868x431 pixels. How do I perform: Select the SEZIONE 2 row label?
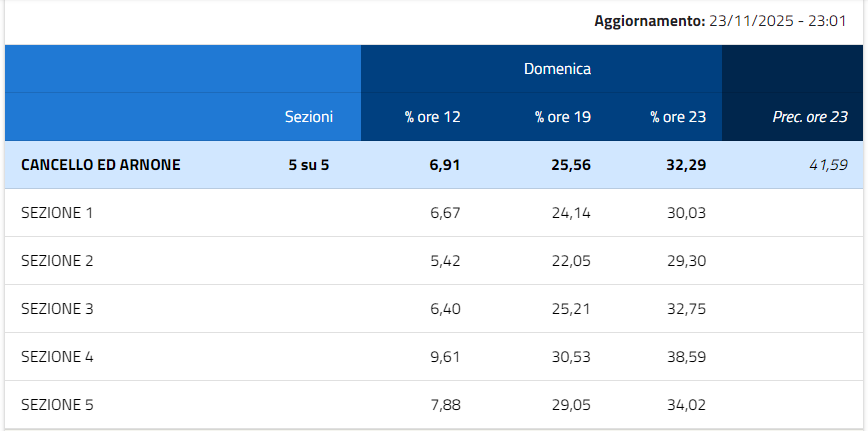pos(57,261)
